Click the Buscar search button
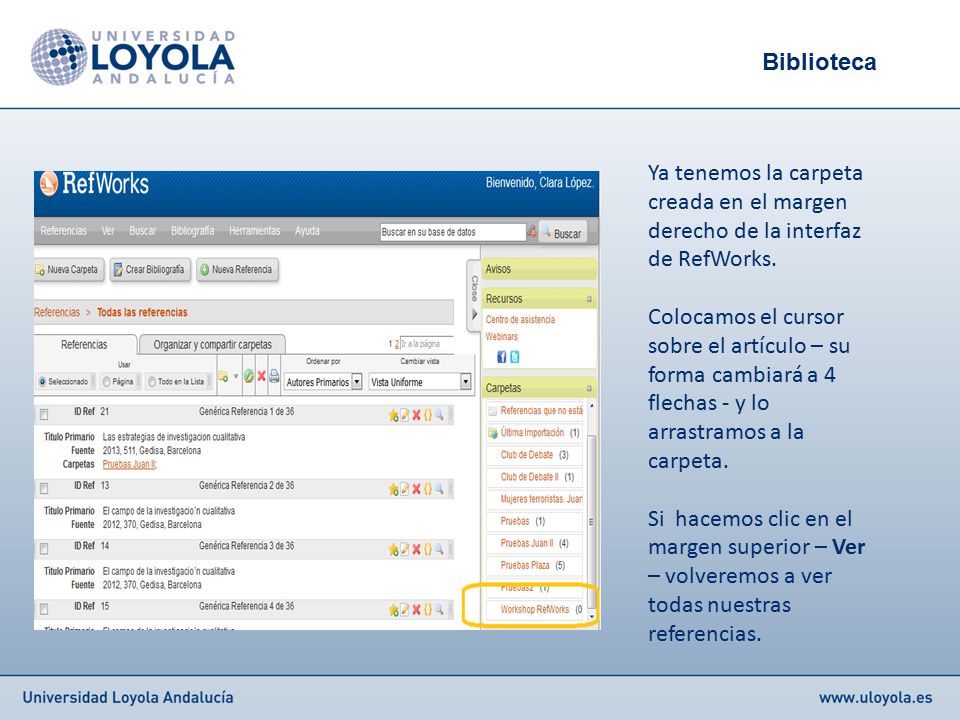The width and height of the screenshot is (960, 720). 563,233
